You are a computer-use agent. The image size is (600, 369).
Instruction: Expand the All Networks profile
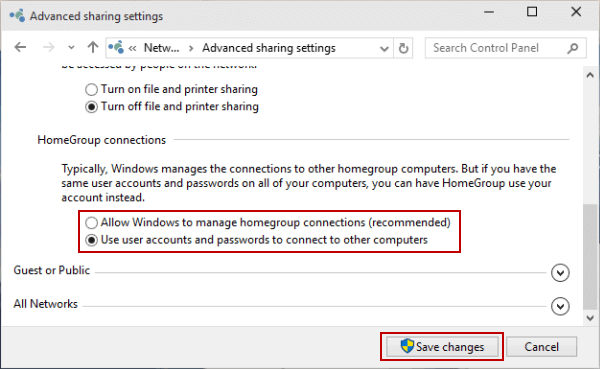click(560, 306)
